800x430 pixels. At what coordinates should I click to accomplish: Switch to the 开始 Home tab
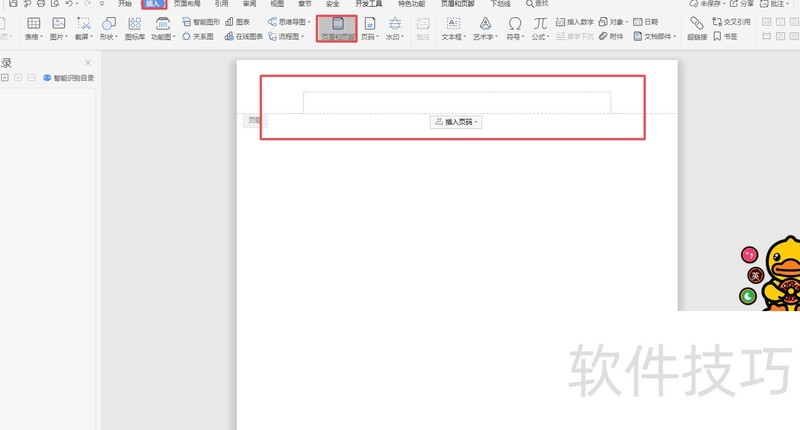click(125, 4)
